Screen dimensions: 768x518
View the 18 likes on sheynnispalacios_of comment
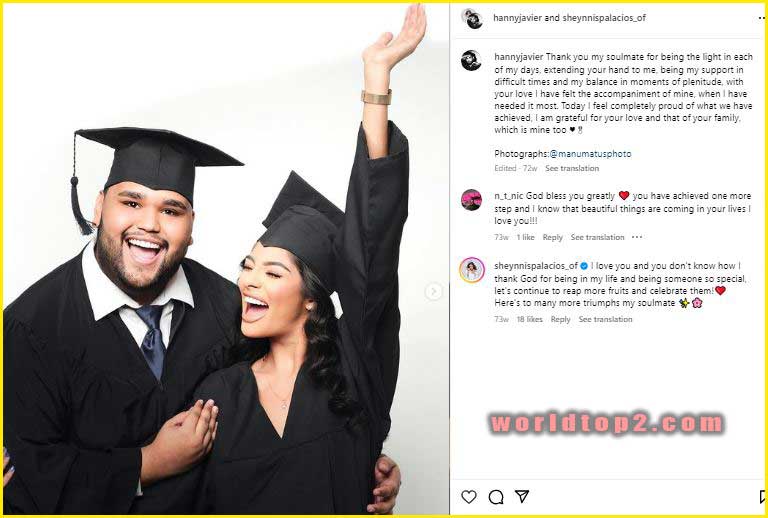click(x=529, y=319)
